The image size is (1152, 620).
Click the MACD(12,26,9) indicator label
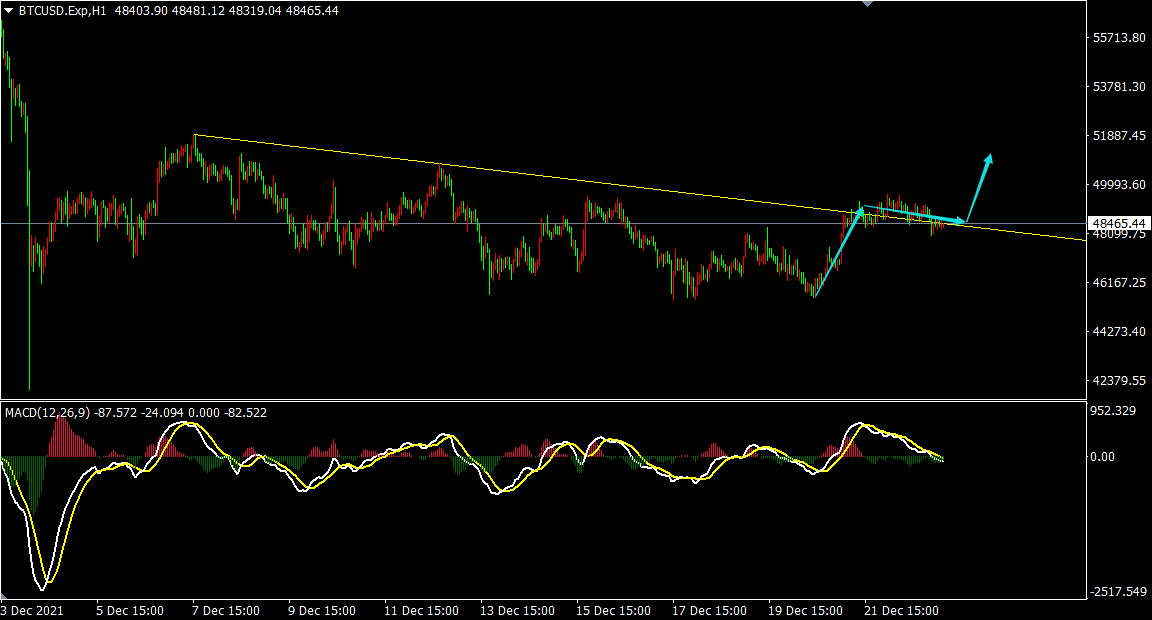(x=47, y=413)
